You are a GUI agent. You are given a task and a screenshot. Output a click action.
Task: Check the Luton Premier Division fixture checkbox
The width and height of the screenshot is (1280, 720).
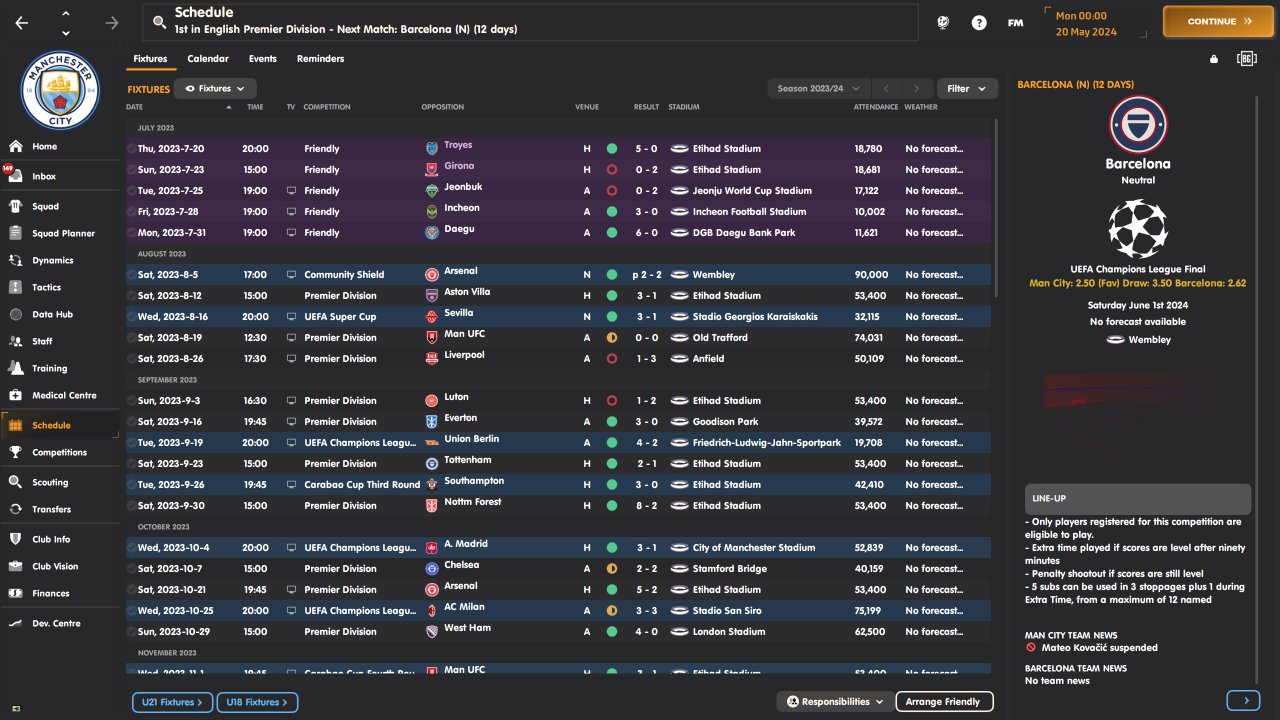[131, 400]
